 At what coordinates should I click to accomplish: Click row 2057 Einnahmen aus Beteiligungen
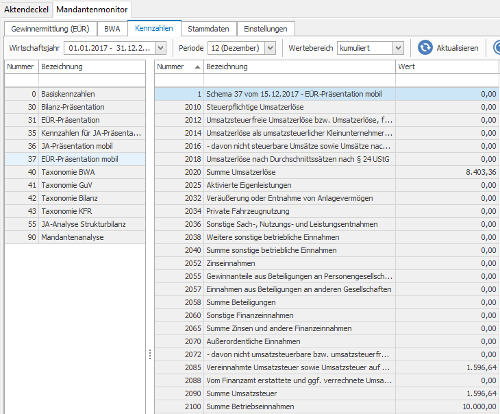327,289
